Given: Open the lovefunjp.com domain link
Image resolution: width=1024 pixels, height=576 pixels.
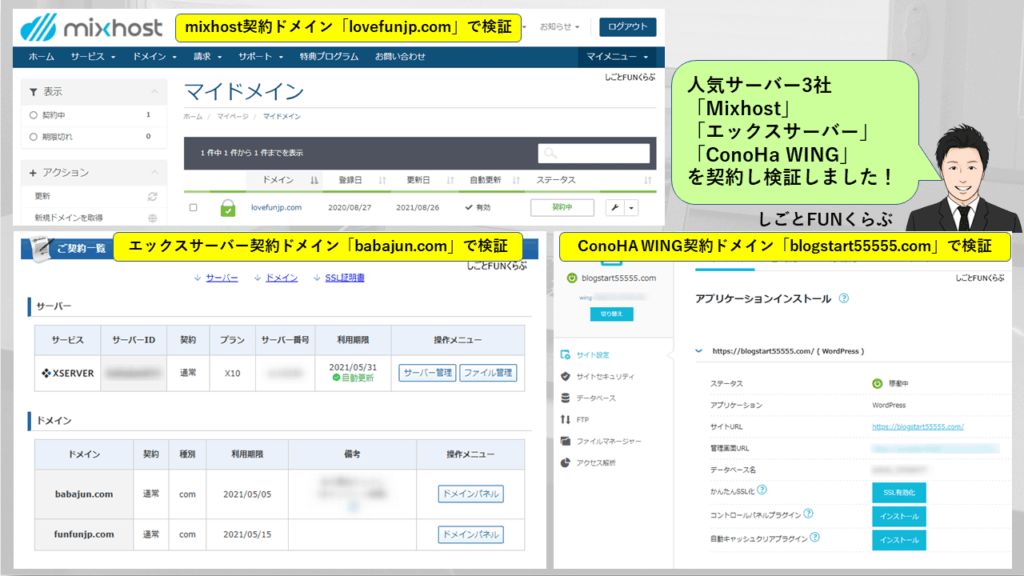Looking at the screenshot, I should (276, 208).
